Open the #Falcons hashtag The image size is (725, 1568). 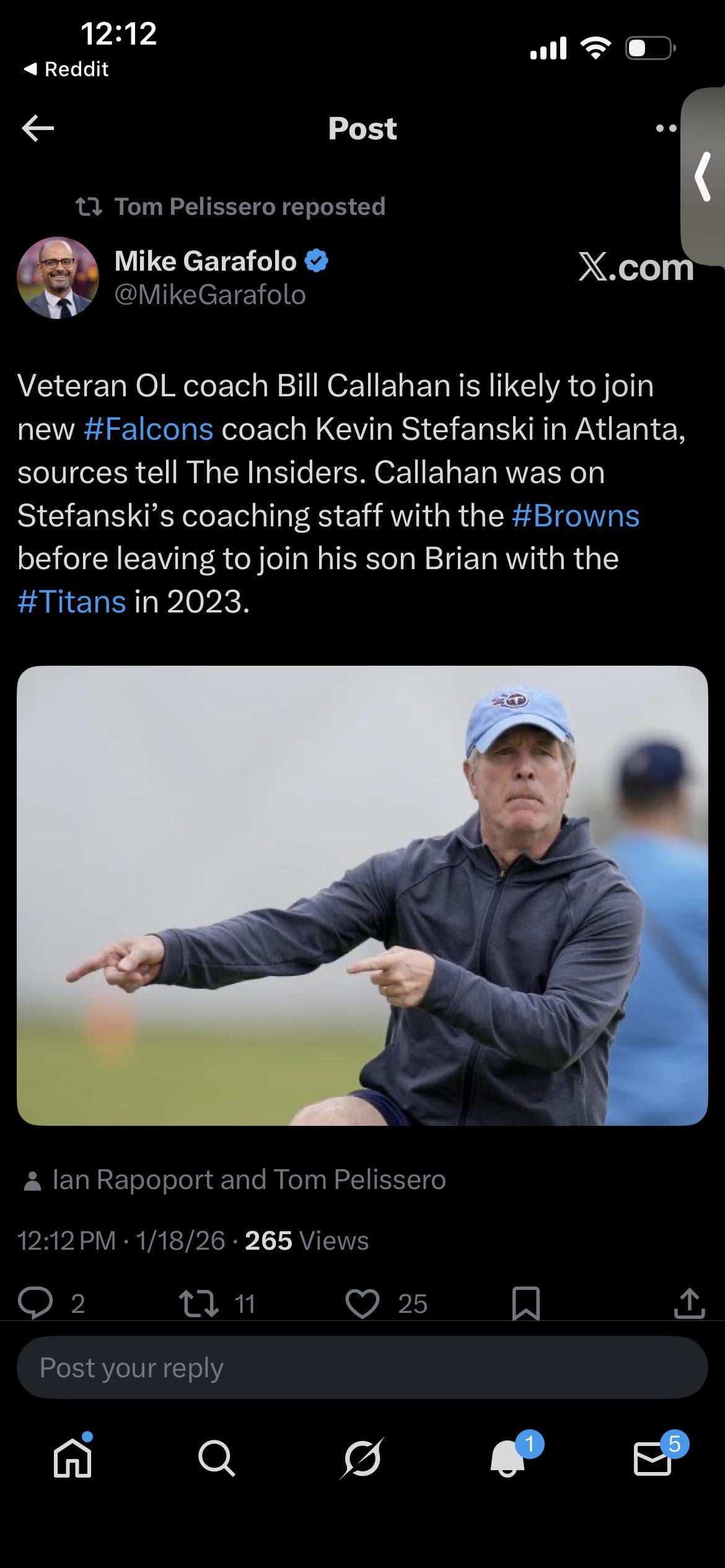pyautogui.click(x=148, y=429)
